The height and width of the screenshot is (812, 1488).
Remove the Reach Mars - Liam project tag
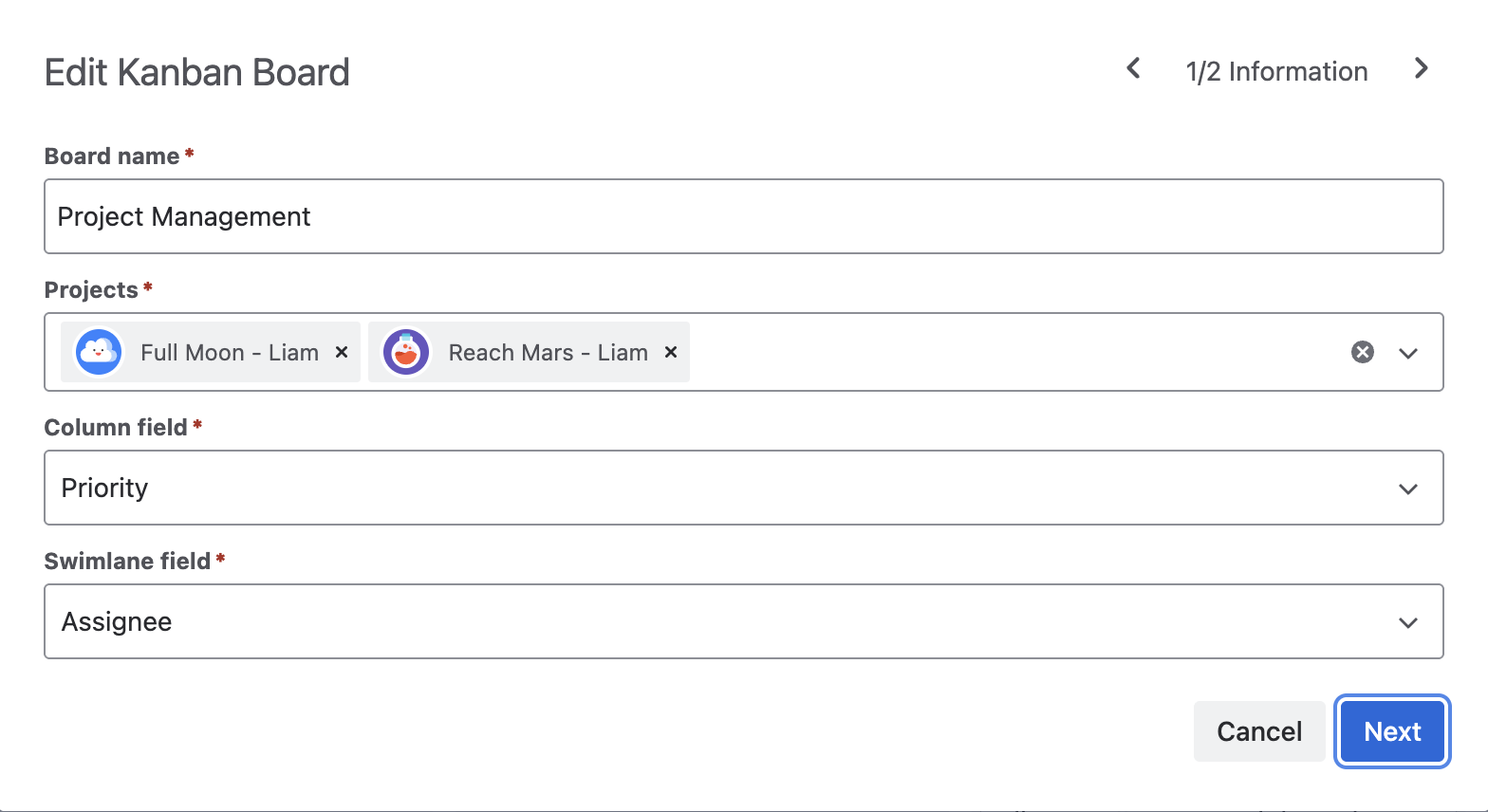point(671,352)
